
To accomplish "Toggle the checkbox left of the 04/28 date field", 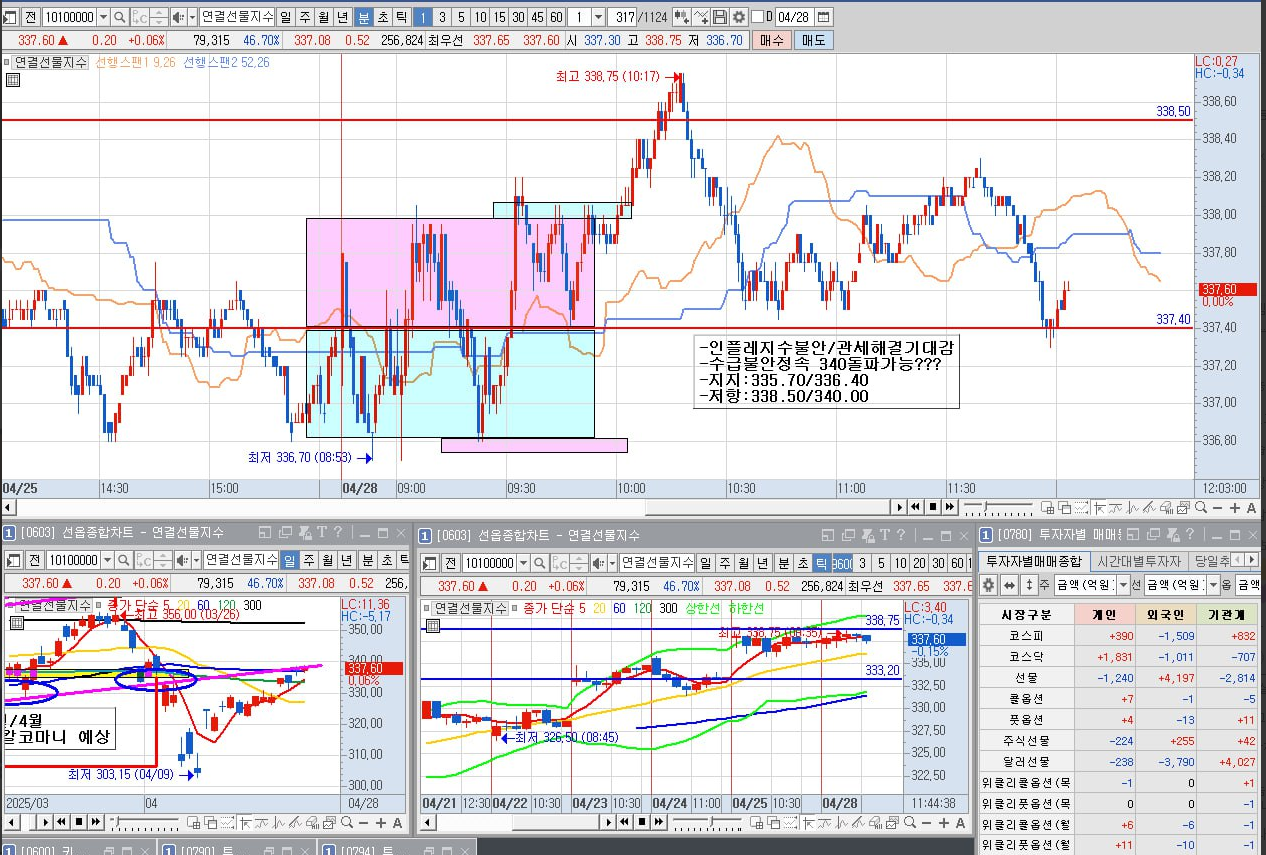I will point(757,17).
